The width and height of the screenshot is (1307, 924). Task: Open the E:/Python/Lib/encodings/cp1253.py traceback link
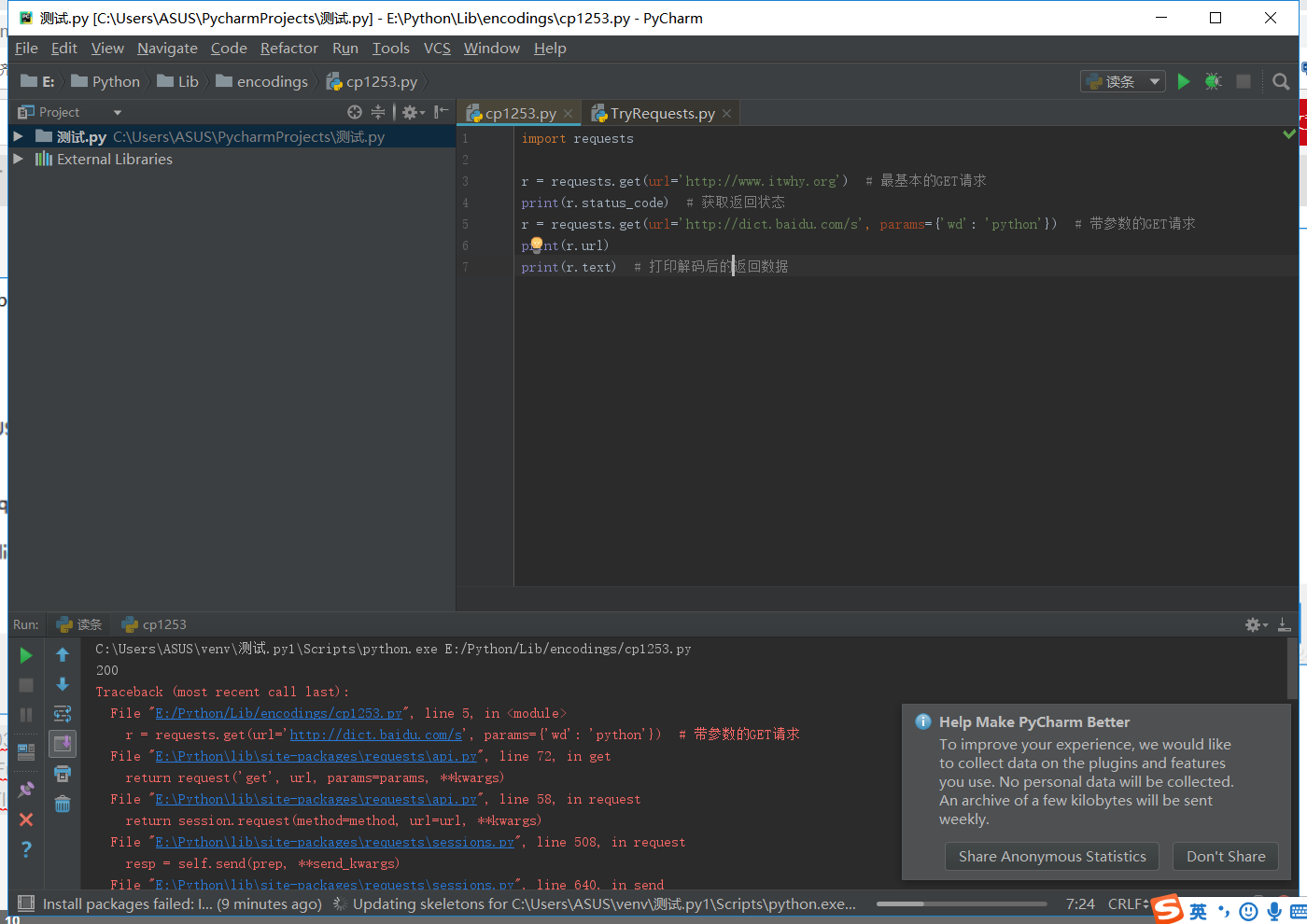(x=279, y=713)
